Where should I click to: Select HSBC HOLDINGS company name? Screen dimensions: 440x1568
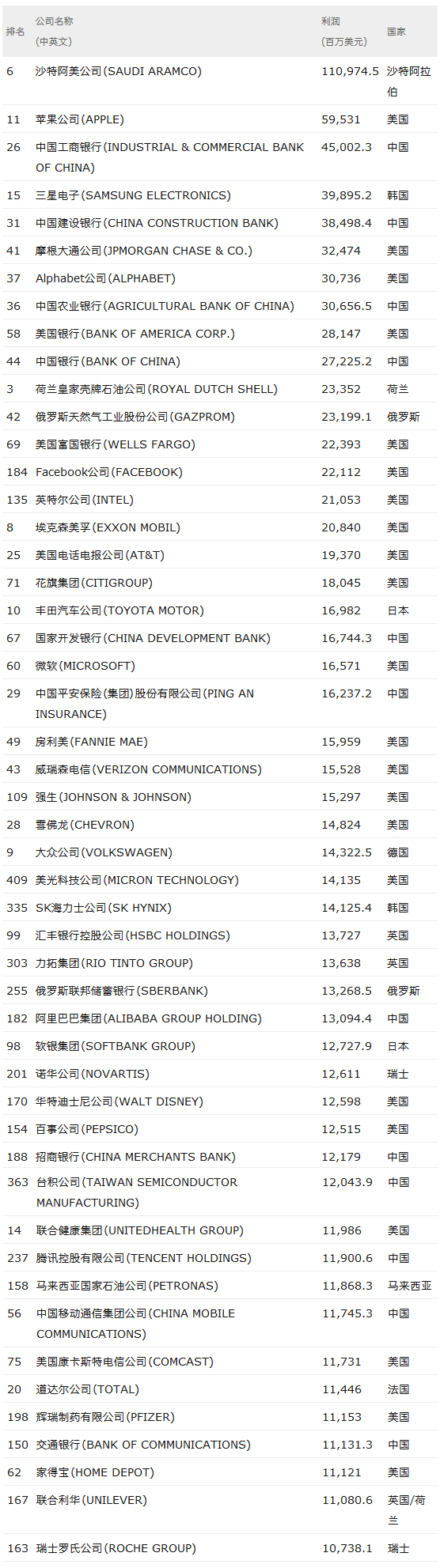(x=133, y=935)
